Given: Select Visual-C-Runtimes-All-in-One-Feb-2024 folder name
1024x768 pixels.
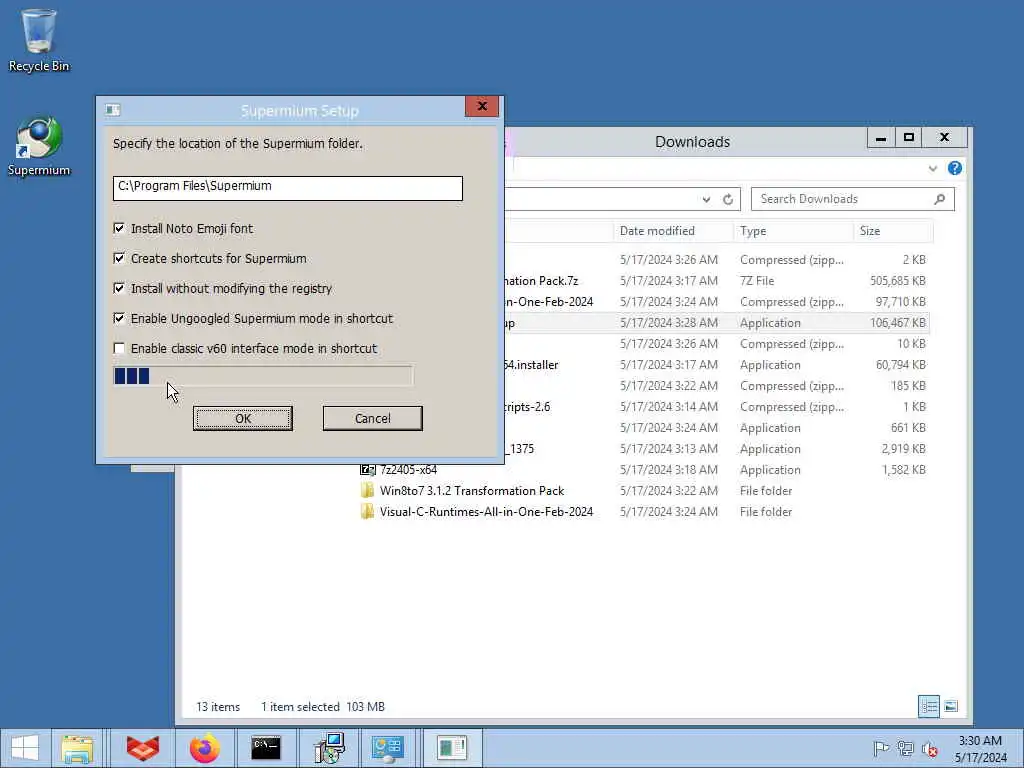Looking at the screenshot, I should click(487, 511).
